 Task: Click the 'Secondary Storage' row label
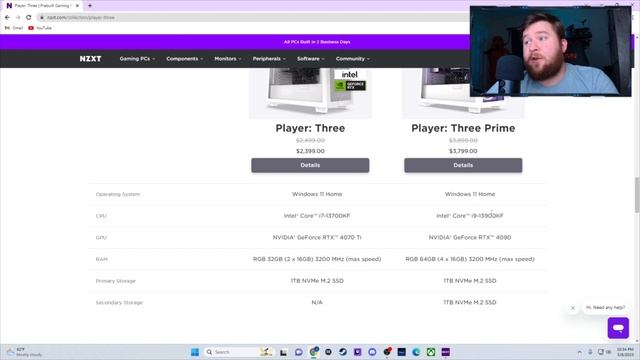click(x=119, y=303)
